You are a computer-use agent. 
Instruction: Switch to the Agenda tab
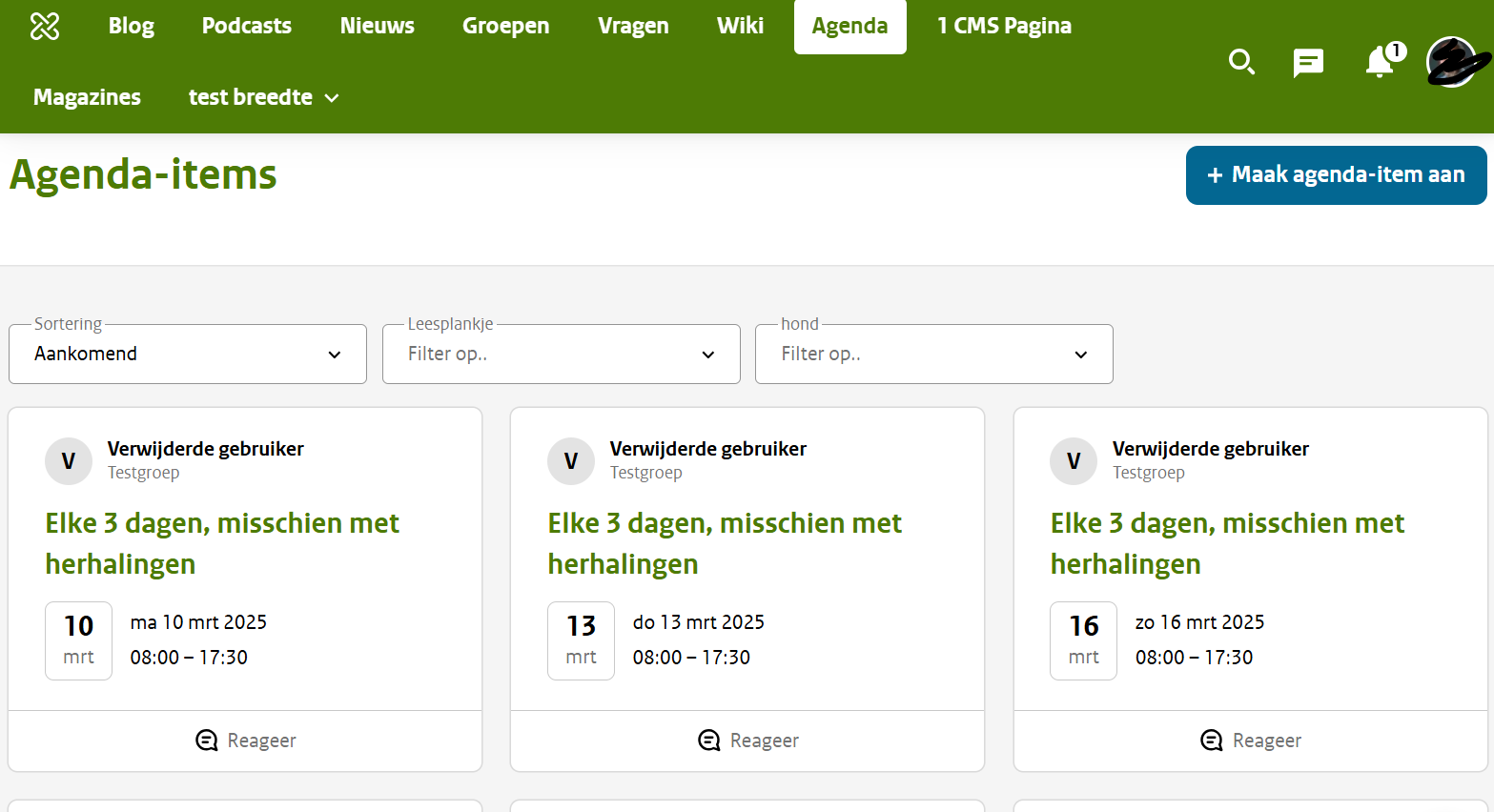click(849, 27)
